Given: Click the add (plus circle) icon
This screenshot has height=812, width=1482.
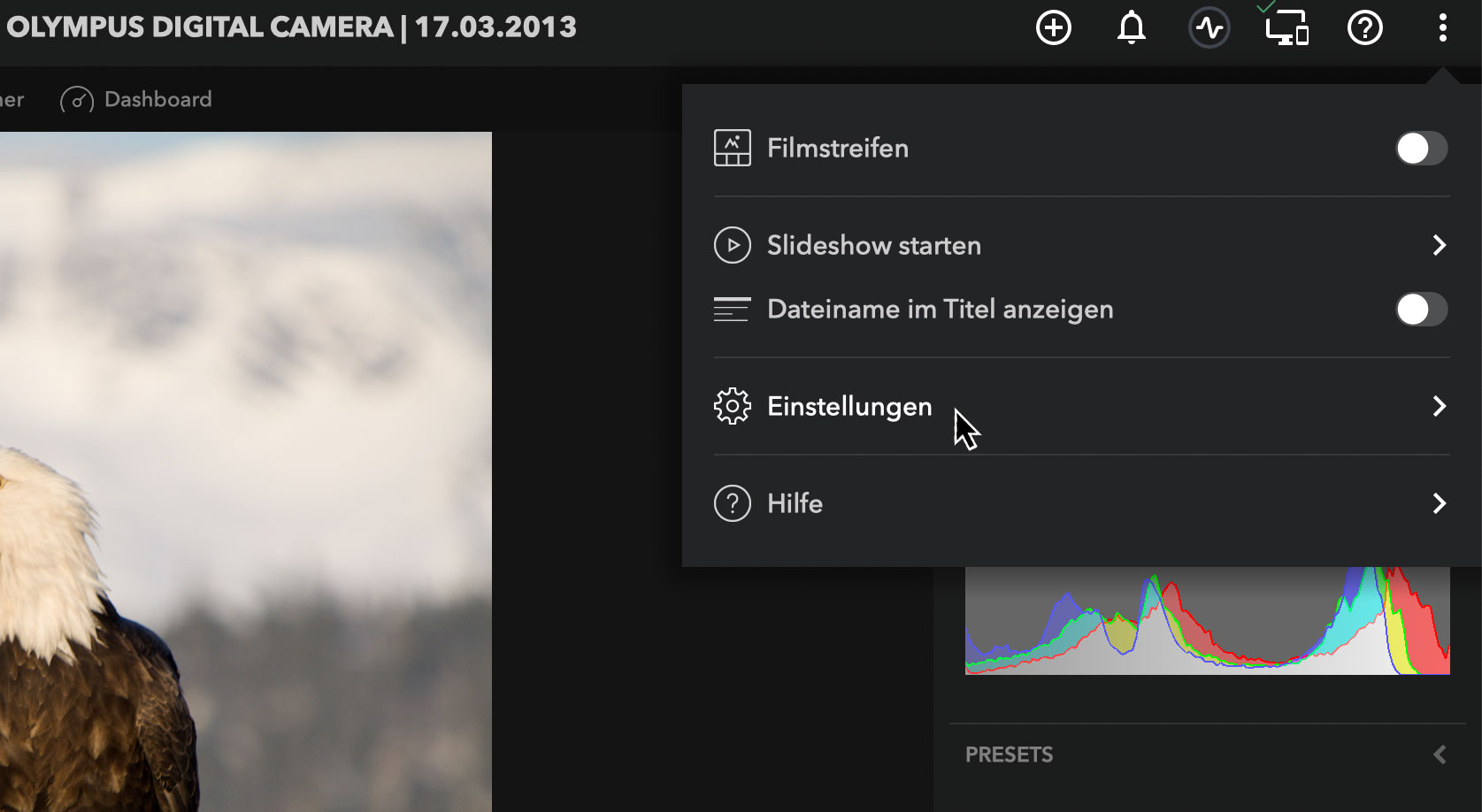Looking at the screenshot, I should click(1053, 28).
